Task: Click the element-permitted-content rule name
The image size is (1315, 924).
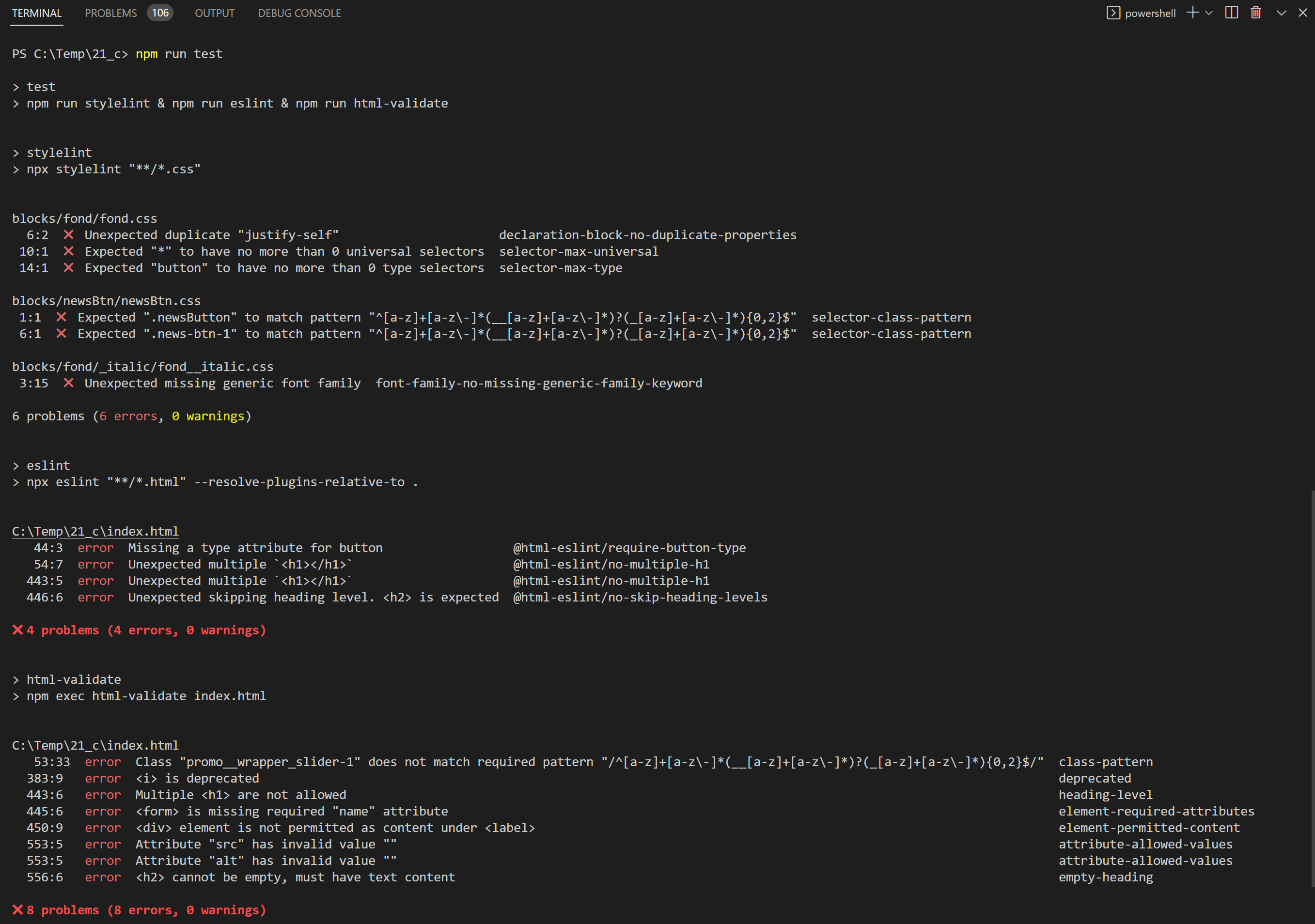Action: pyautogui.click(x=1149, y=828)
